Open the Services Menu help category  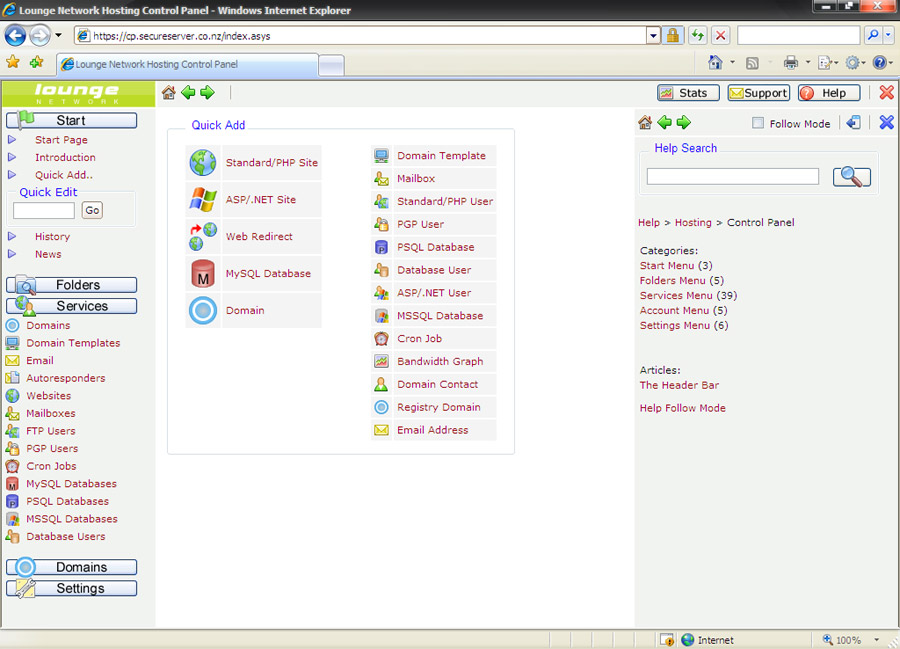point(676,296)
